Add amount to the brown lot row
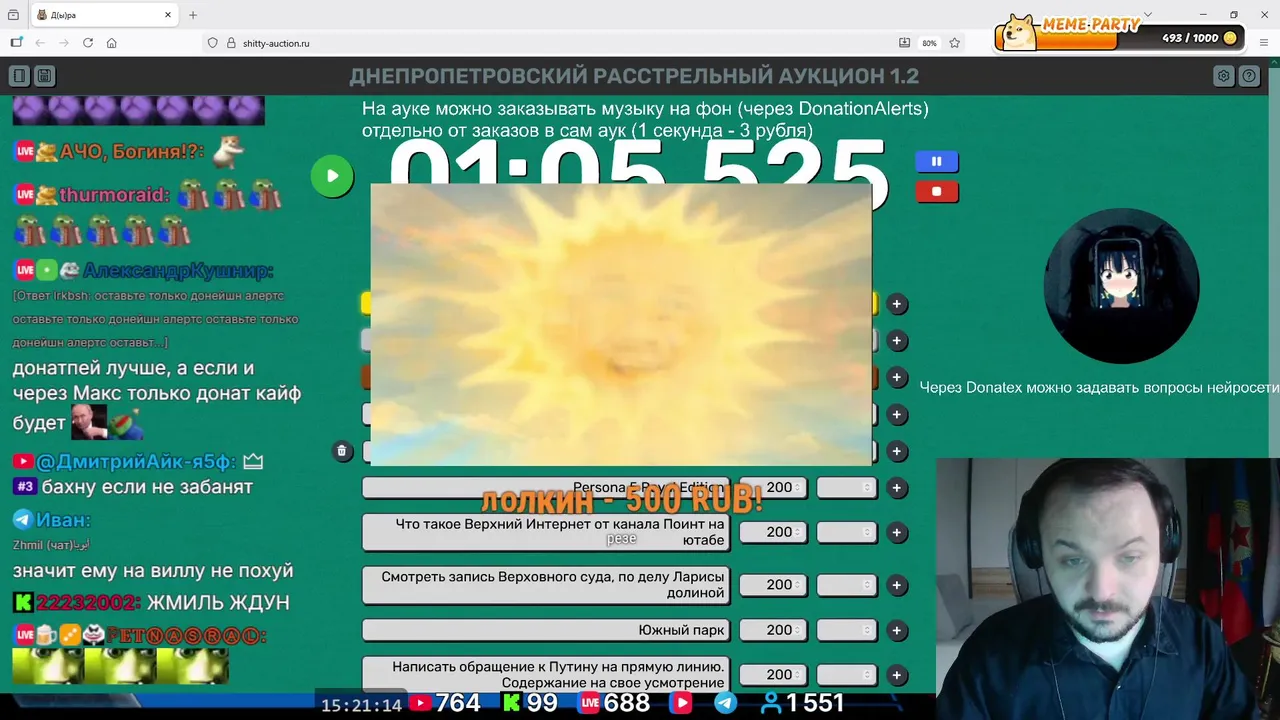 coord(897,378)
